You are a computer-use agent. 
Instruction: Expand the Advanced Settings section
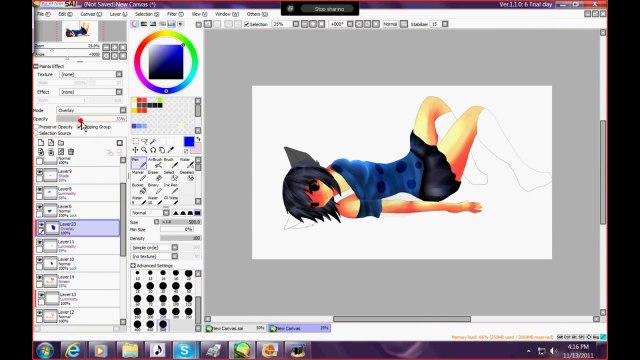(133, 265)
